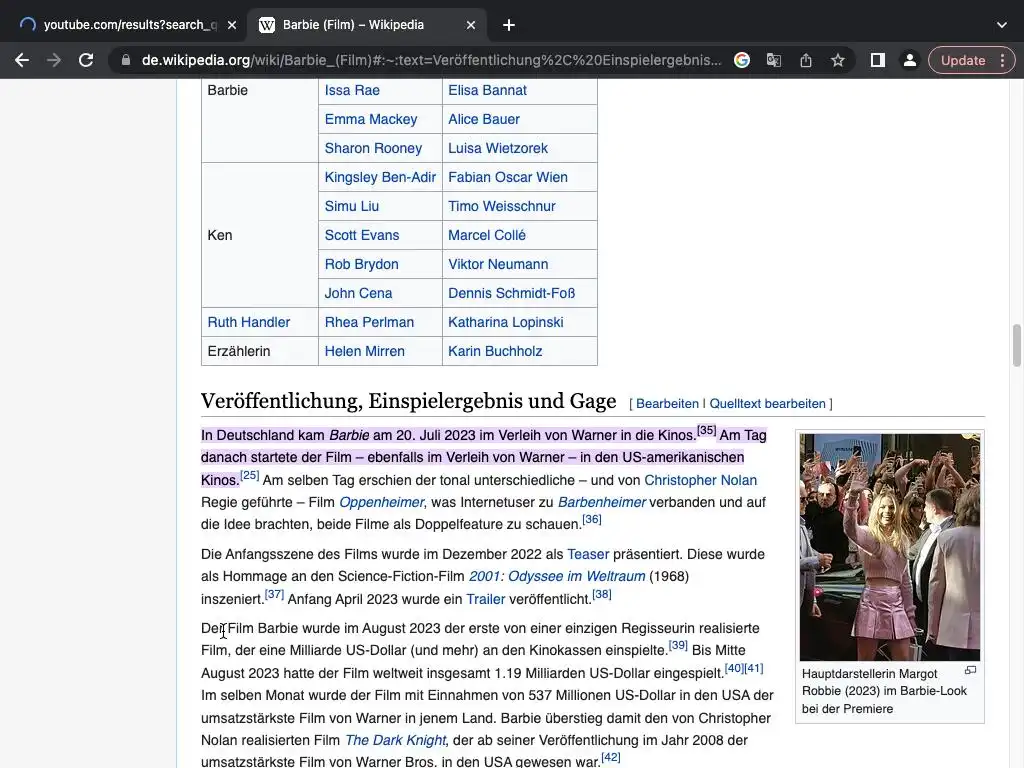This screenshot has width=1024, height=768.
Task: Open the Viktor Neumann link
Action: pos(498,264)
